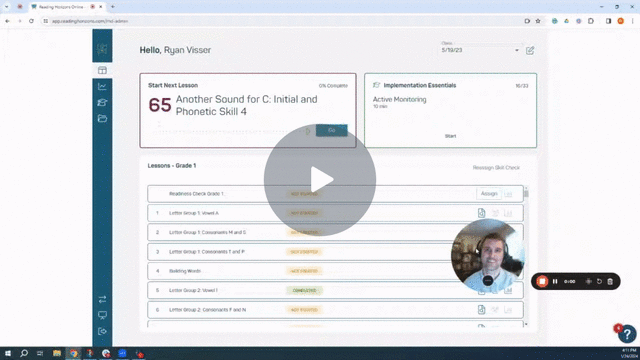Pause the screen recording
This screenshot has width=640, height=360.
[x=555, y=281]
